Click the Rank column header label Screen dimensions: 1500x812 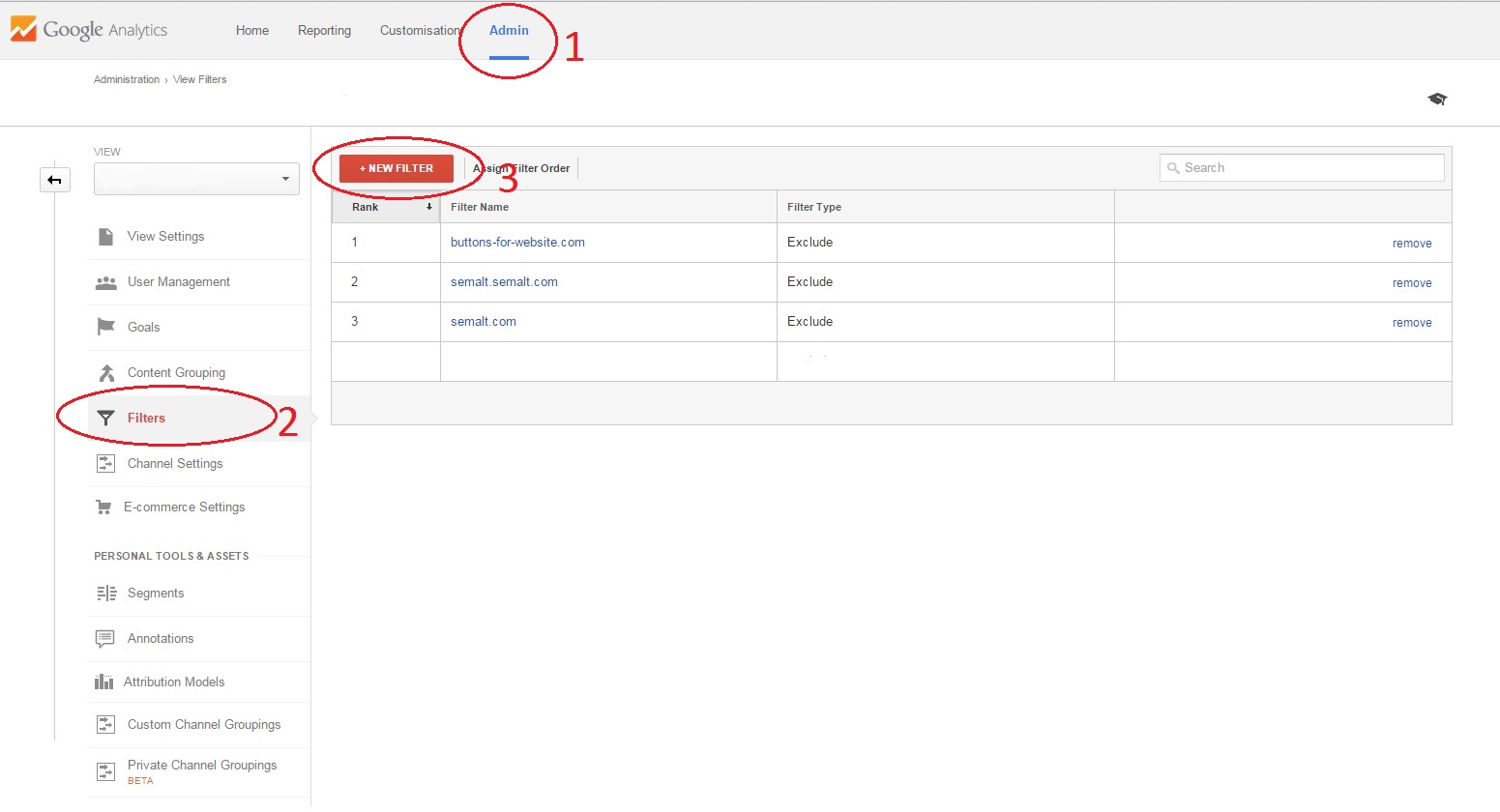point(366,207)
